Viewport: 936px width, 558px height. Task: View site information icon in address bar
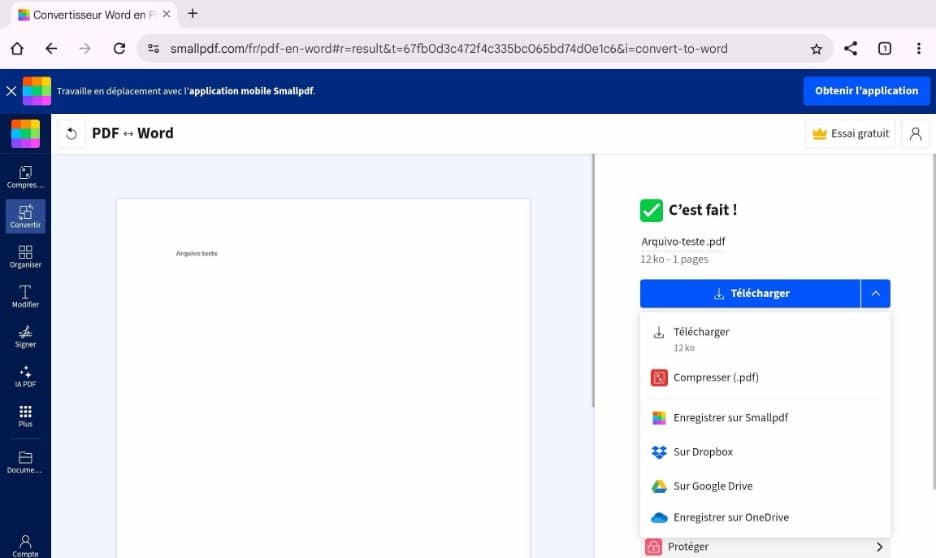pos(153,49)
